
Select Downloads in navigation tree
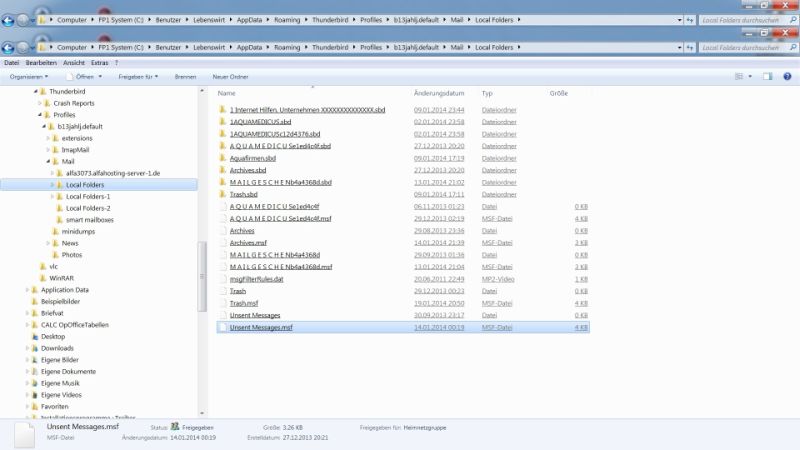coord(57,348)
